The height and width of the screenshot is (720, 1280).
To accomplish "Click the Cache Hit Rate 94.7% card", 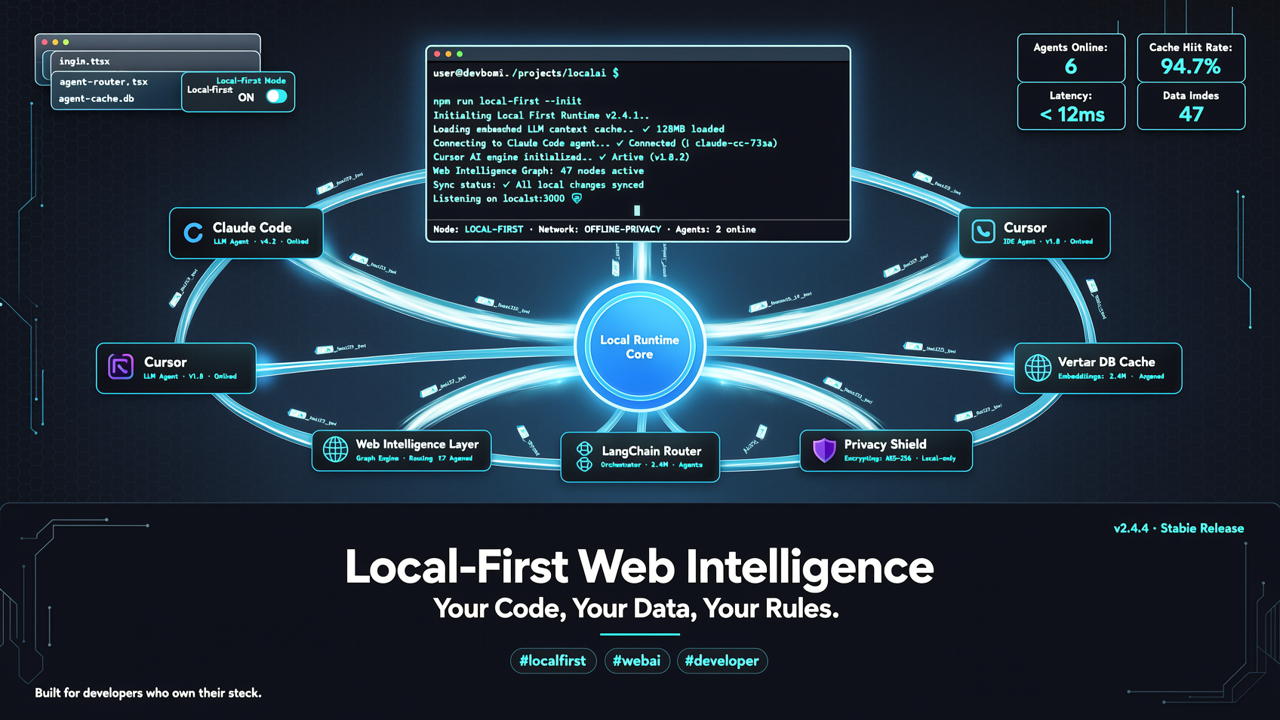I will (1191, 58).
